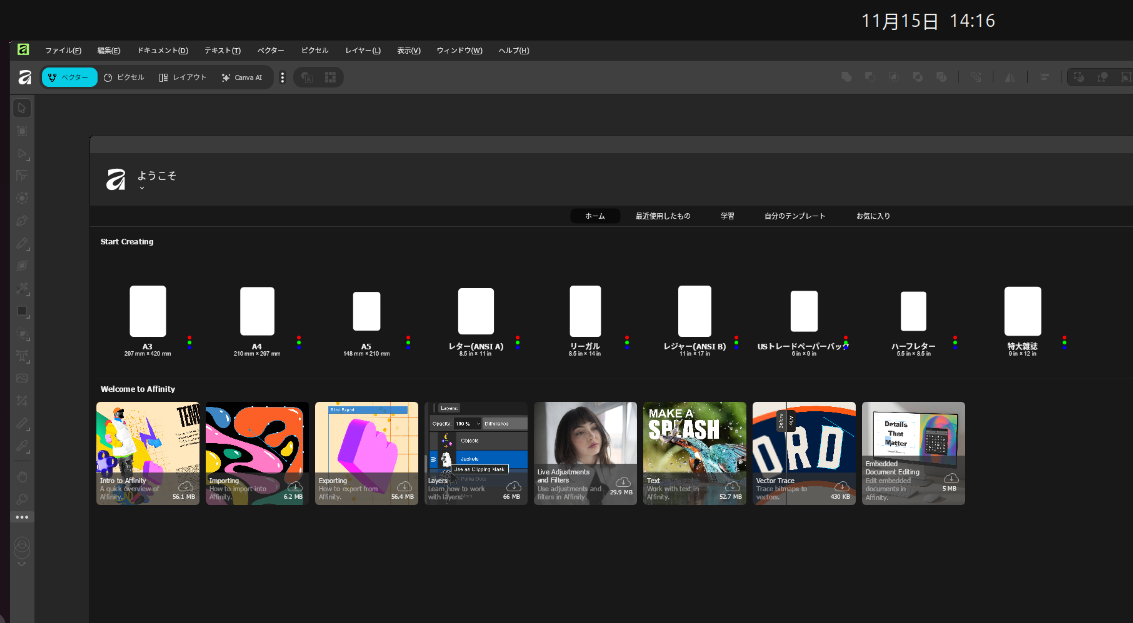Click the download icon on Exporting card

[x=402, y=486]
